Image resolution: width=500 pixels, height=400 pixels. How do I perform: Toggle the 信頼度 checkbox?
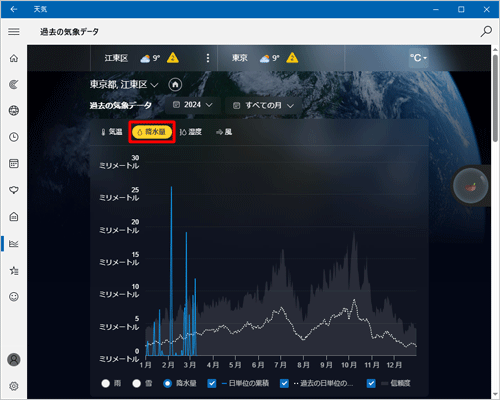tap(371, 383)
